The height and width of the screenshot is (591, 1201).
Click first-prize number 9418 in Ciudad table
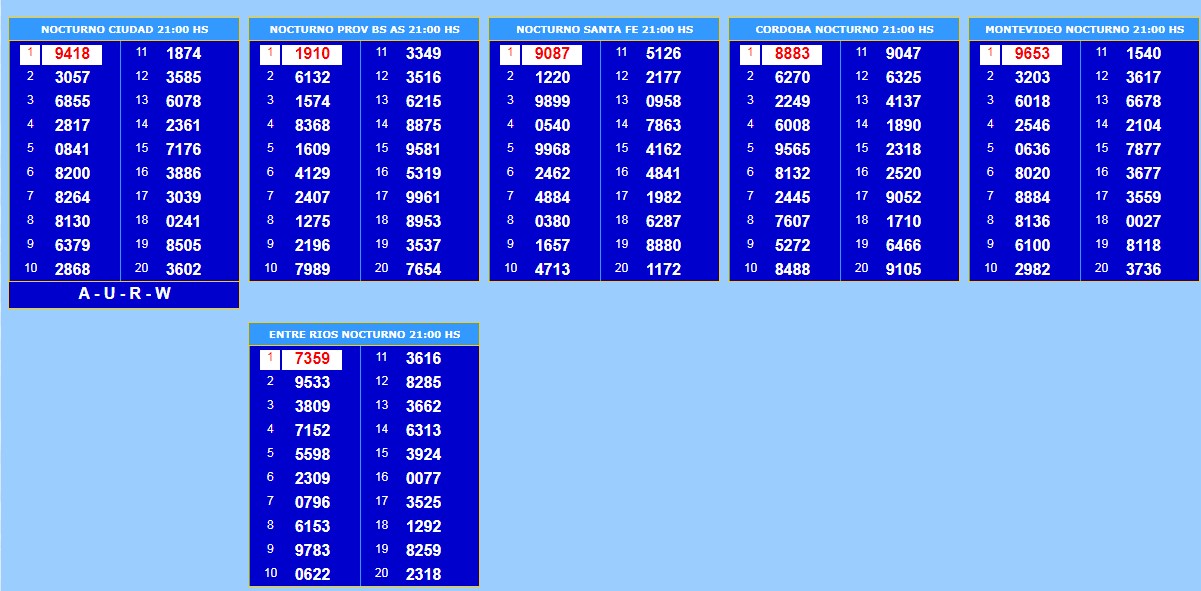tap(72, 54)
